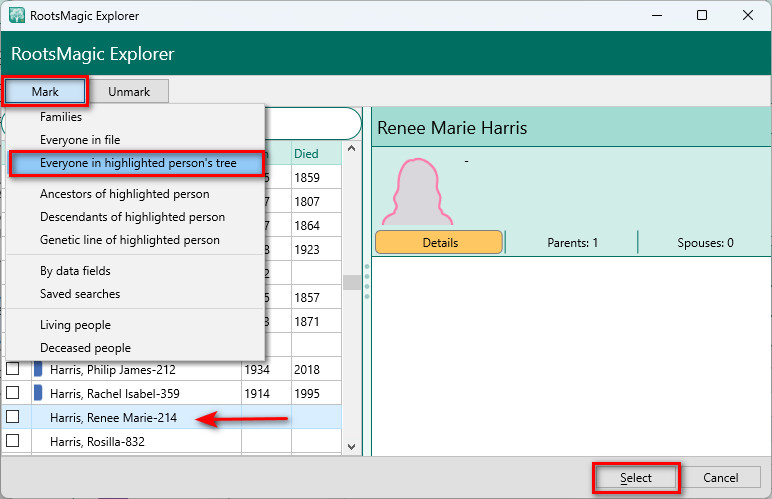Click birth year 1914 cell
The height and width of the screenshot is (499, 772).
[x=266, y=393]
